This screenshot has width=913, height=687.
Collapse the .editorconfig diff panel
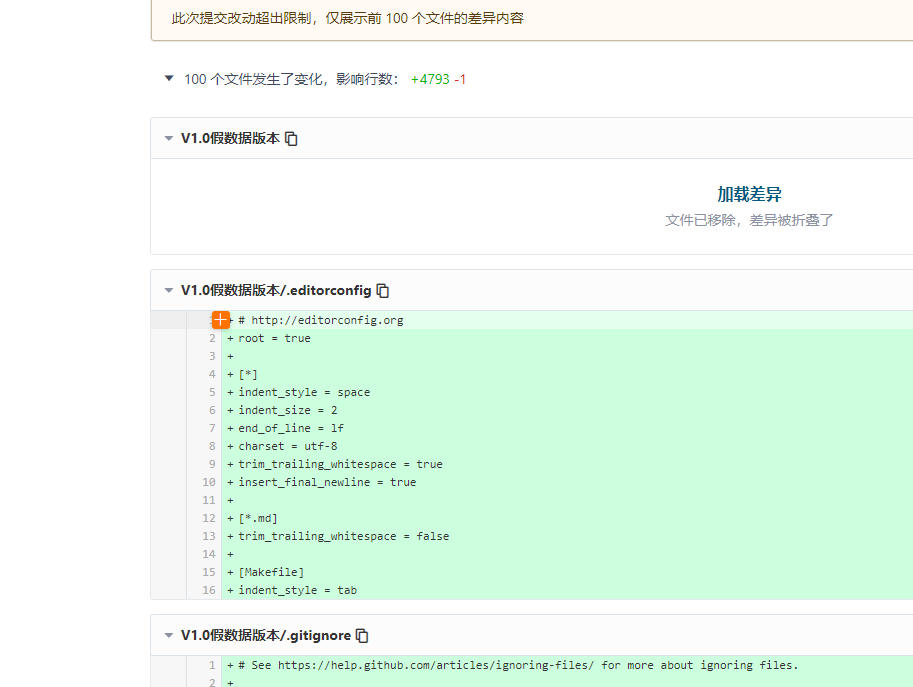pyautogui.click(x=168, y=291)
